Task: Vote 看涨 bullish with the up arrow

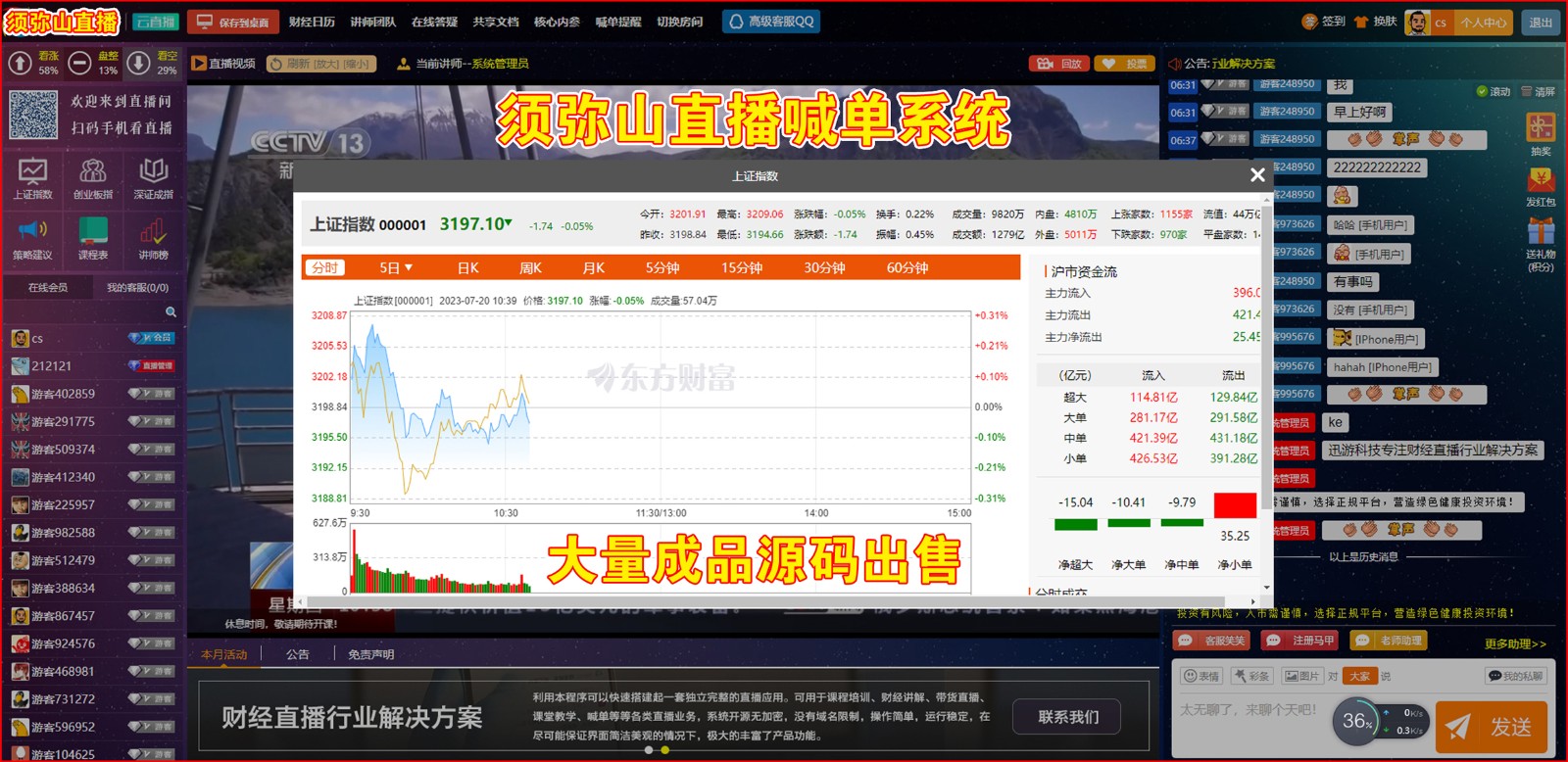Action: coord(21,64)
